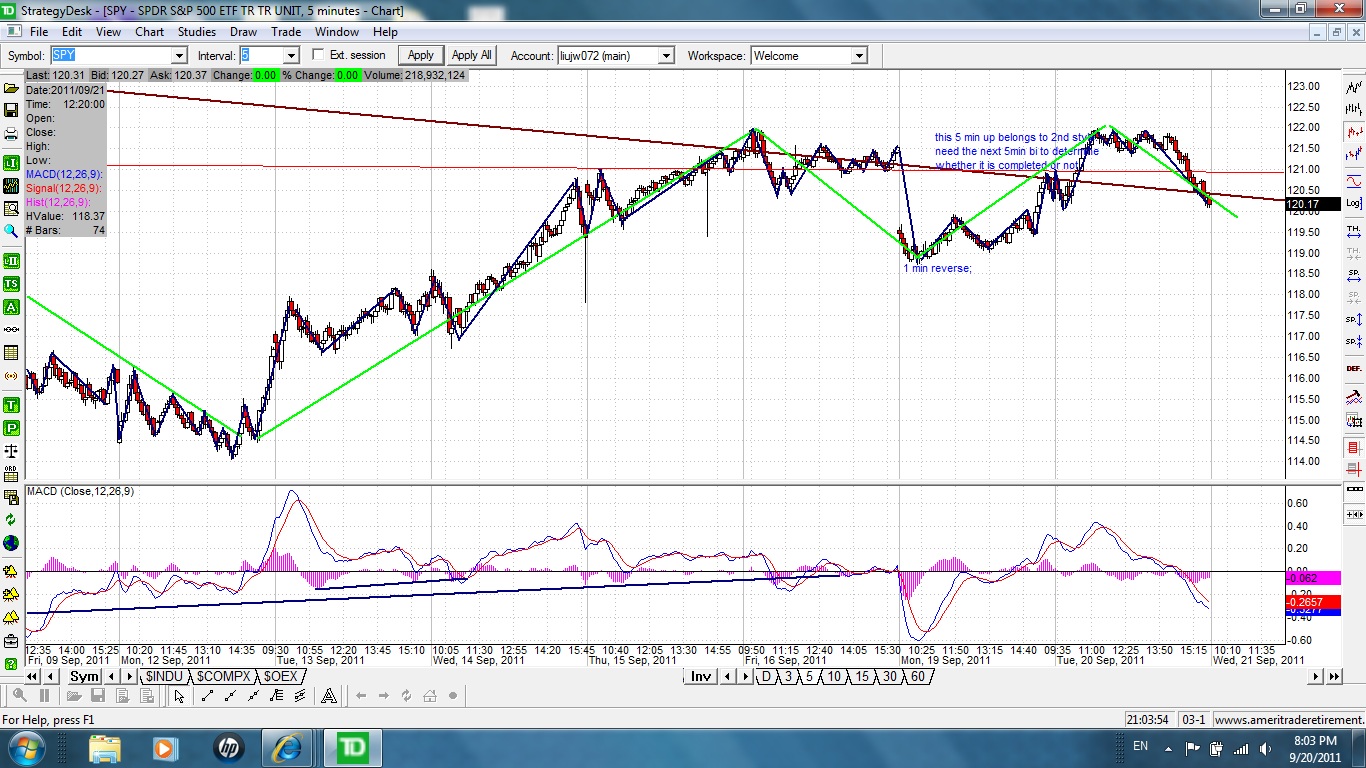Screen dimensions: 1366x768
Task: Click the open folder icon in bottom toolbar
Action: [74, 696]
